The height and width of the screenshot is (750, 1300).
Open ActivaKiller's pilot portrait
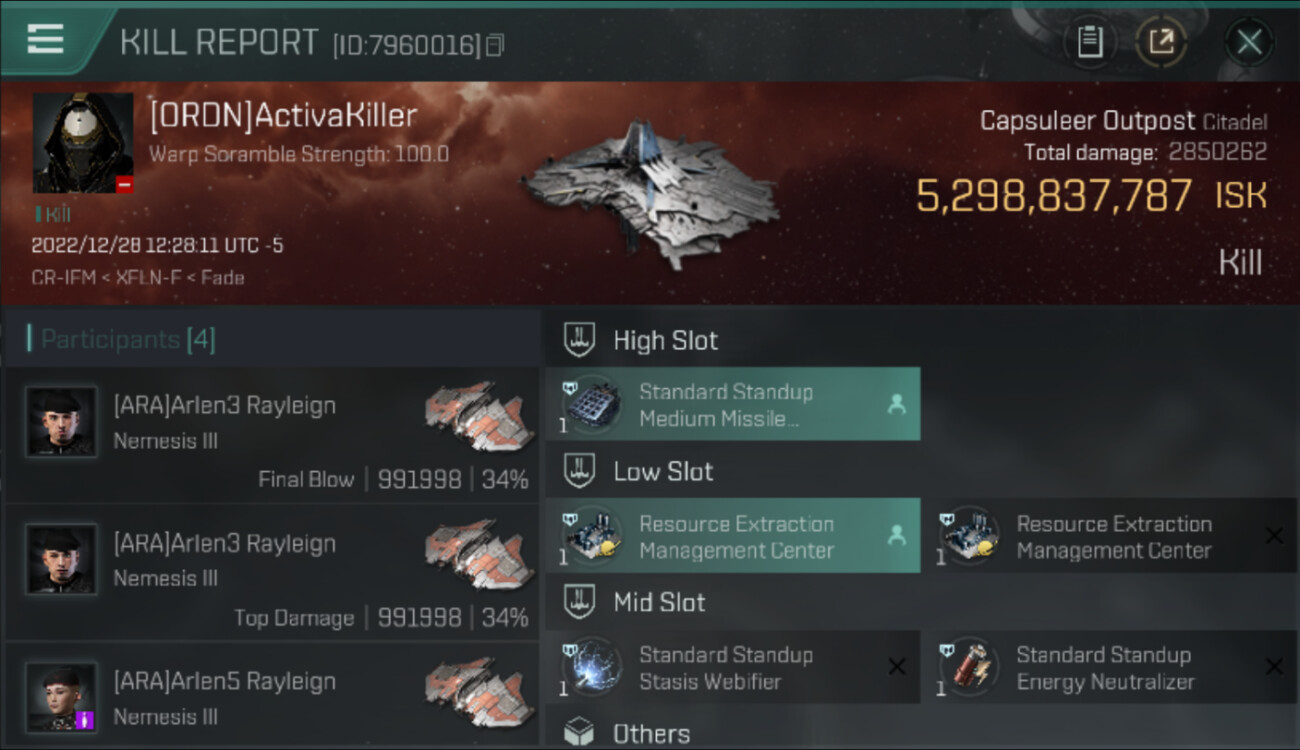pyautogui.click(x=83, y=143)
